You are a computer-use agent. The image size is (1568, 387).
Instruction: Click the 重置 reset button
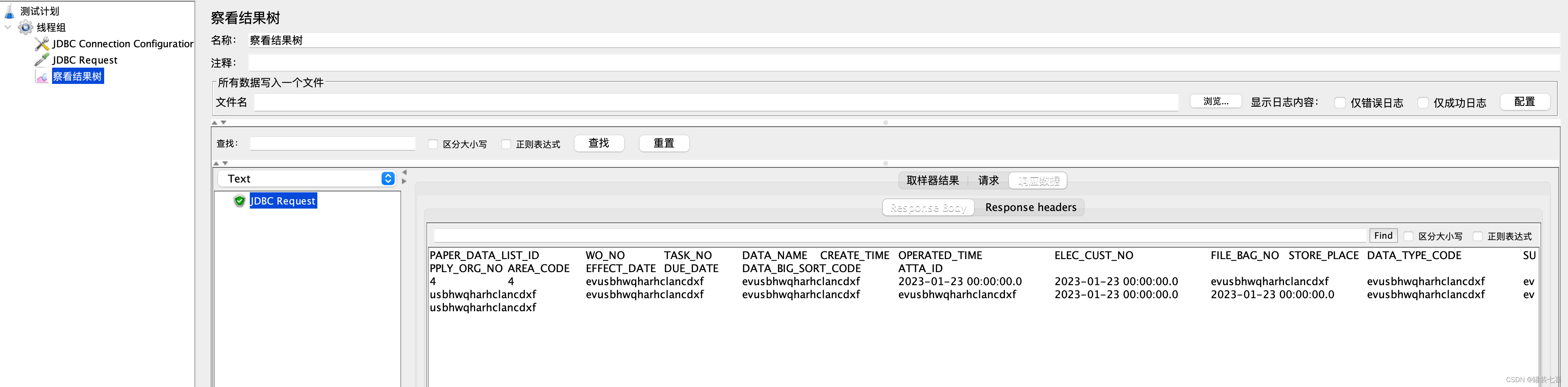pos(664,143)
